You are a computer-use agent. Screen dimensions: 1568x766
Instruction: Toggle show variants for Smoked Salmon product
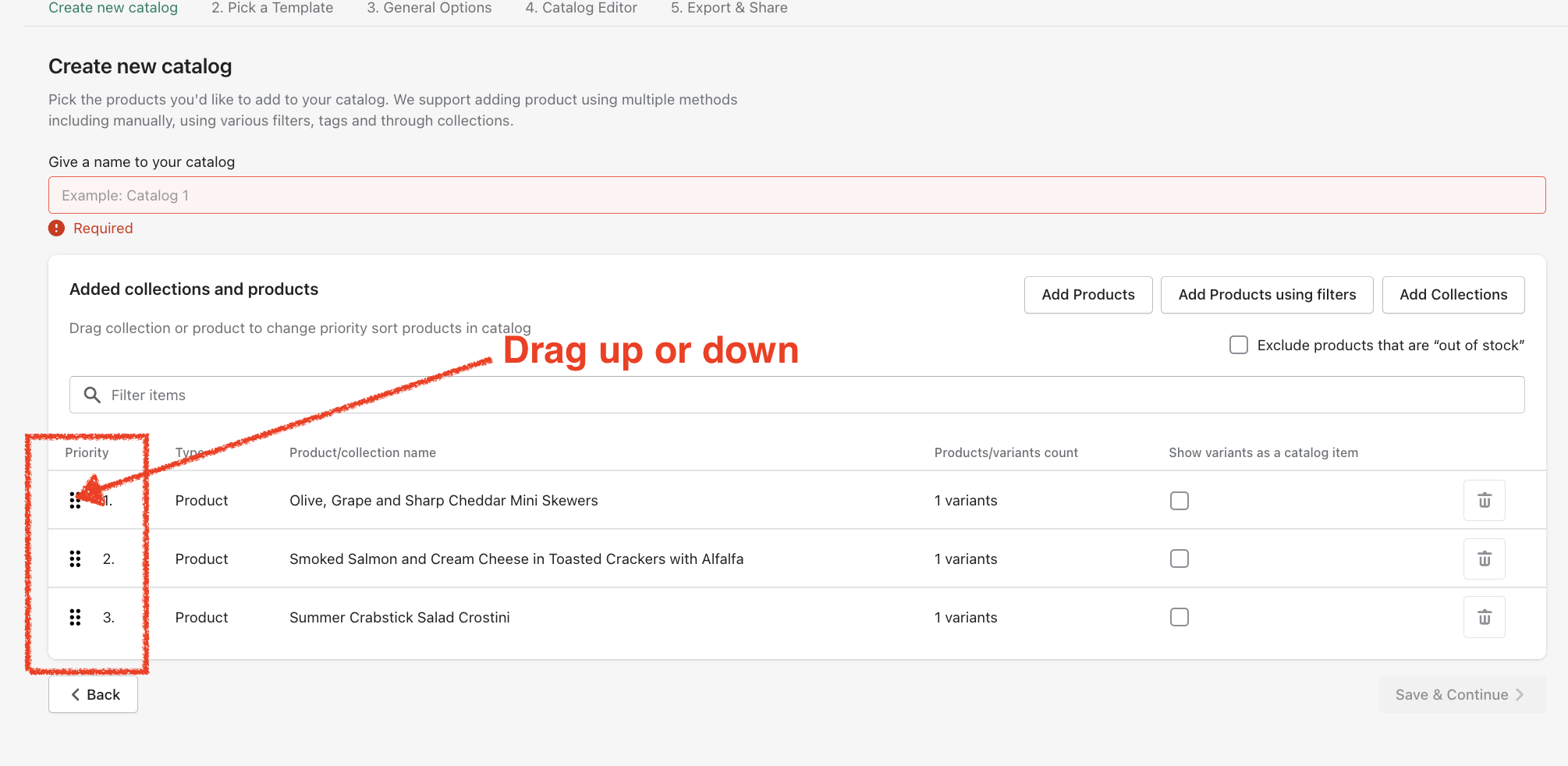point(1179,559)
